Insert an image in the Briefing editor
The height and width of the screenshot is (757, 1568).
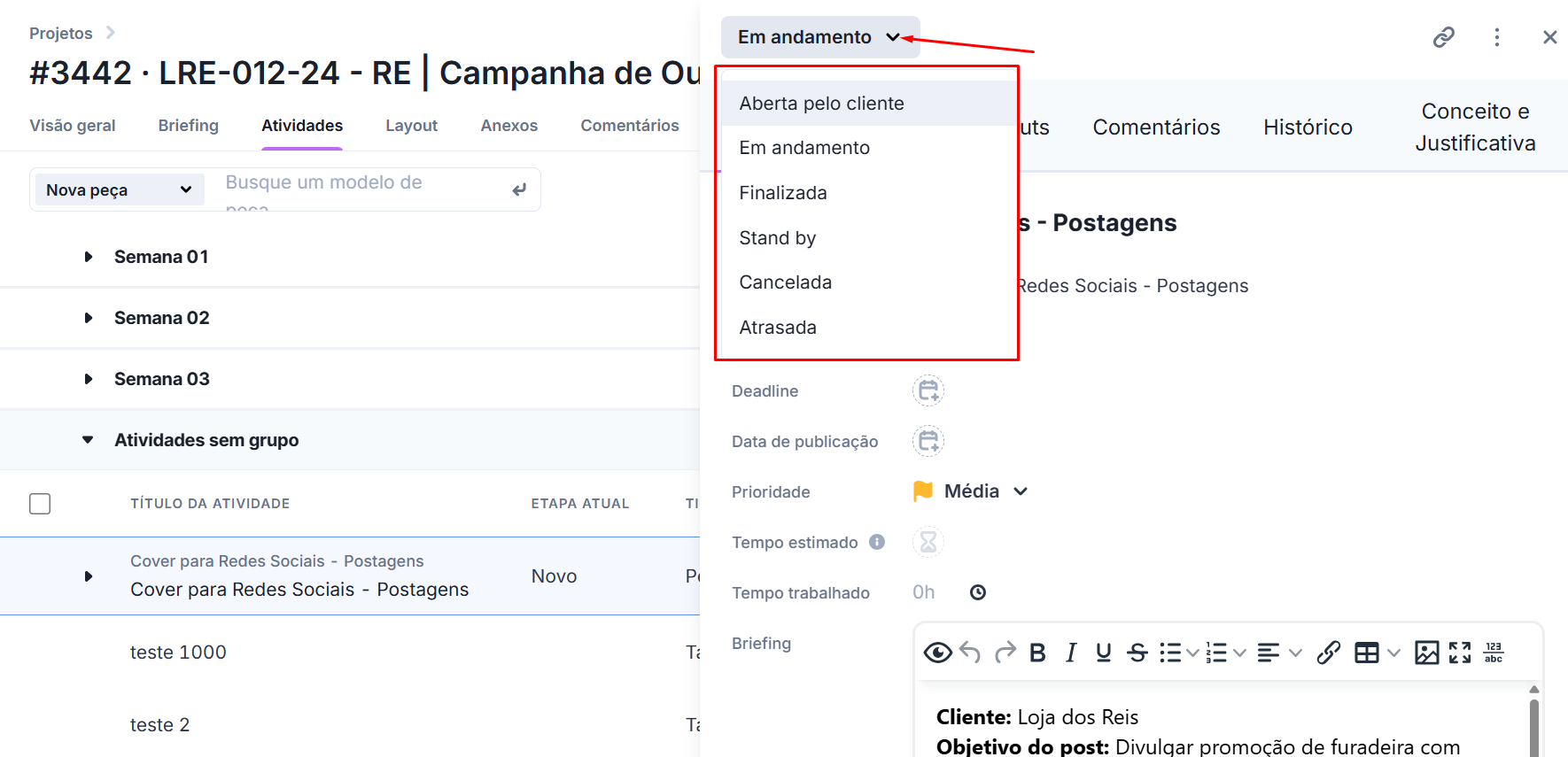tap(1426, 653)
